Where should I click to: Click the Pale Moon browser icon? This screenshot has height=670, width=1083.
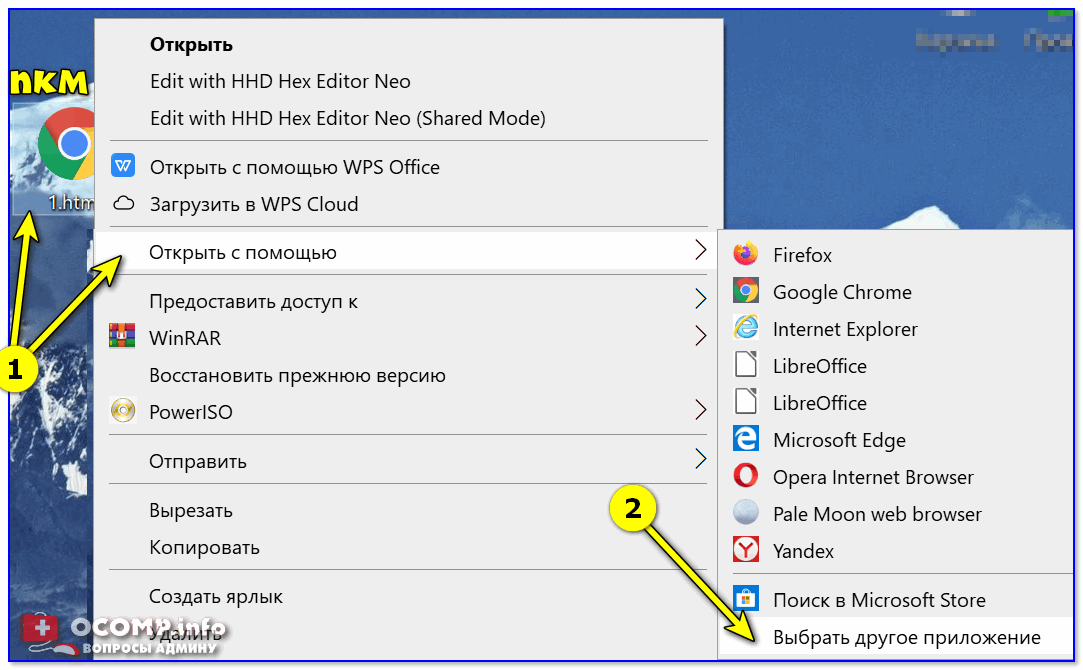[746, 514]
